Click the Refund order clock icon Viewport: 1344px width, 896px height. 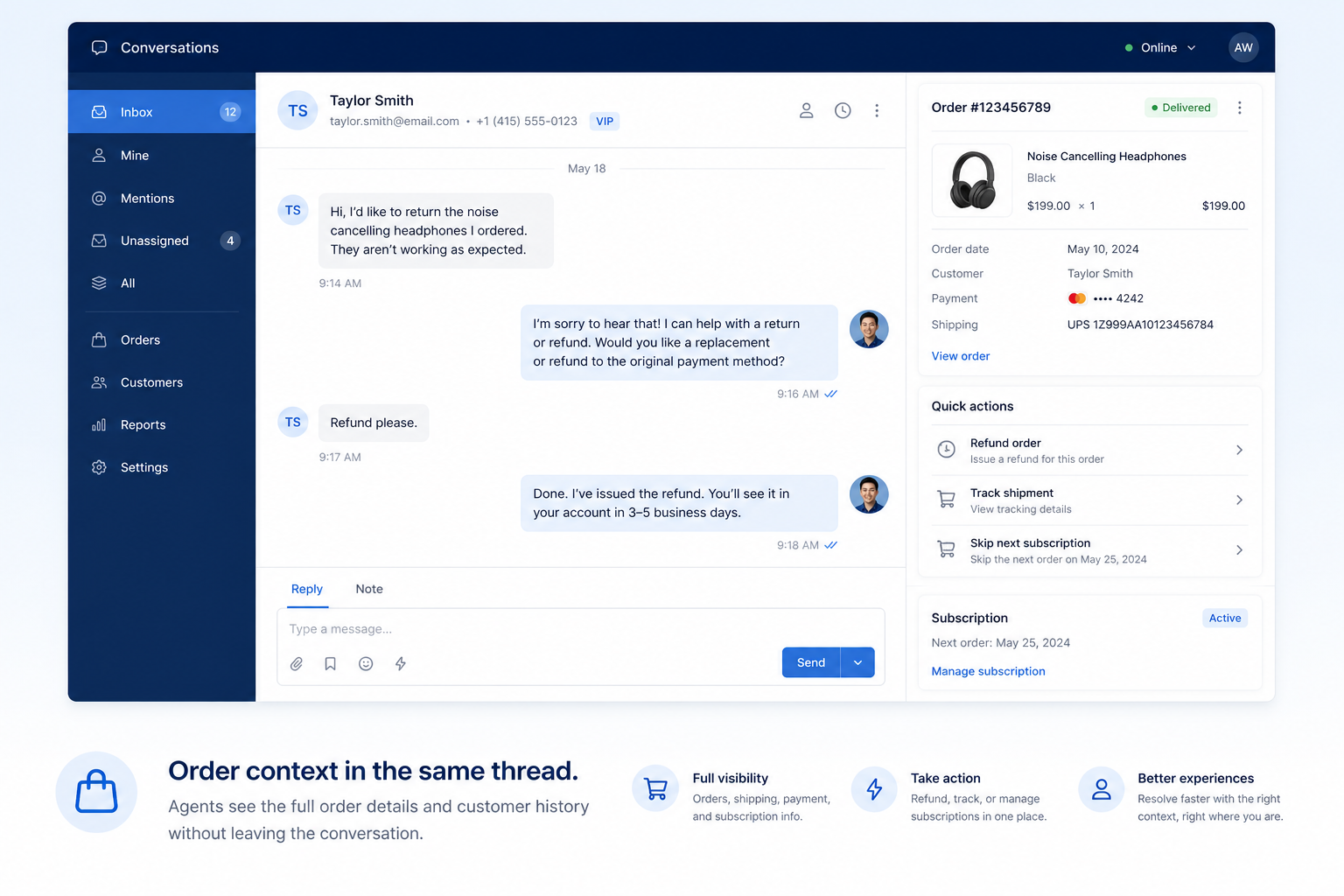coord(947,450)
